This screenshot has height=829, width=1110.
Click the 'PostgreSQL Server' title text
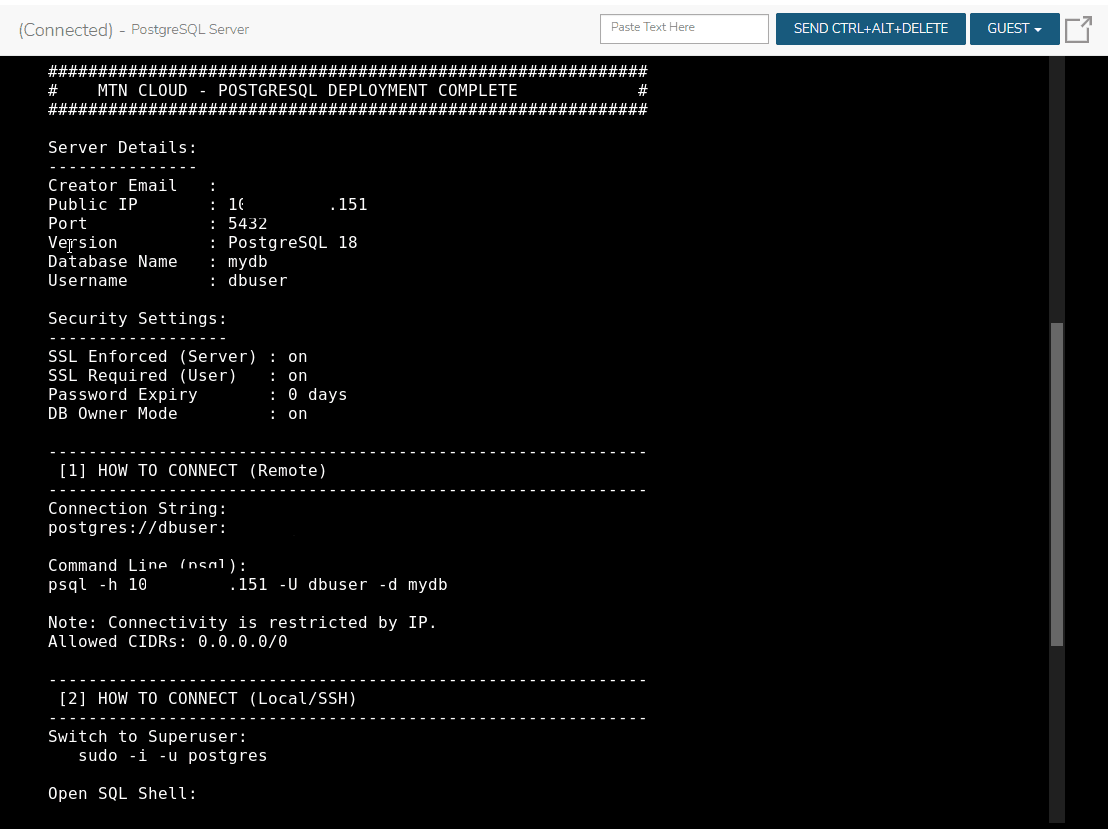click(x=190, y=30)
